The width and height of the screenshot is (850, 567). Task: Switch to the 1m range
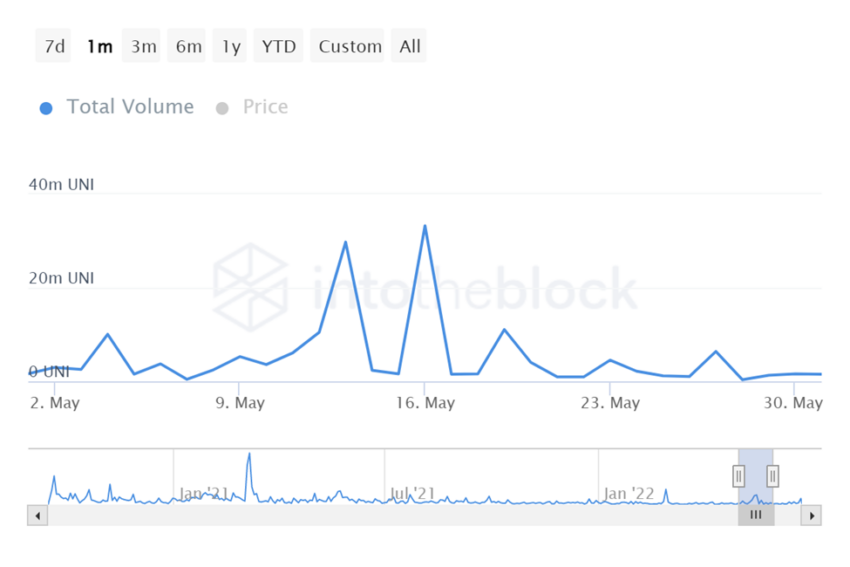pos(99,46)
